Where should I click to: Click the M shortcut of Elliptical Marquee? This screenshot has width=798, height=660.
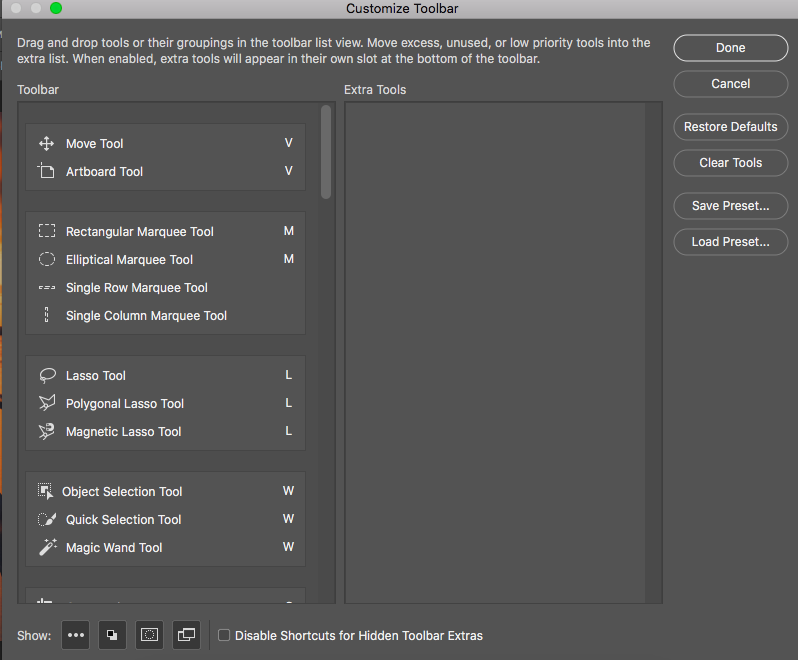pos(289,259)
